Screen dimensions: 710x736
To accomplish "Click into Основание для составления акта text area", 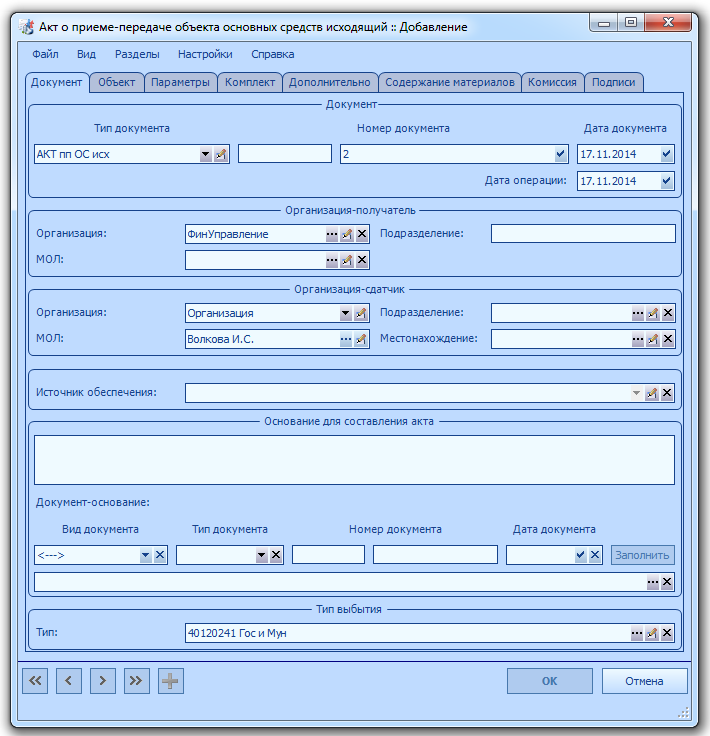I will coord(354,460).
